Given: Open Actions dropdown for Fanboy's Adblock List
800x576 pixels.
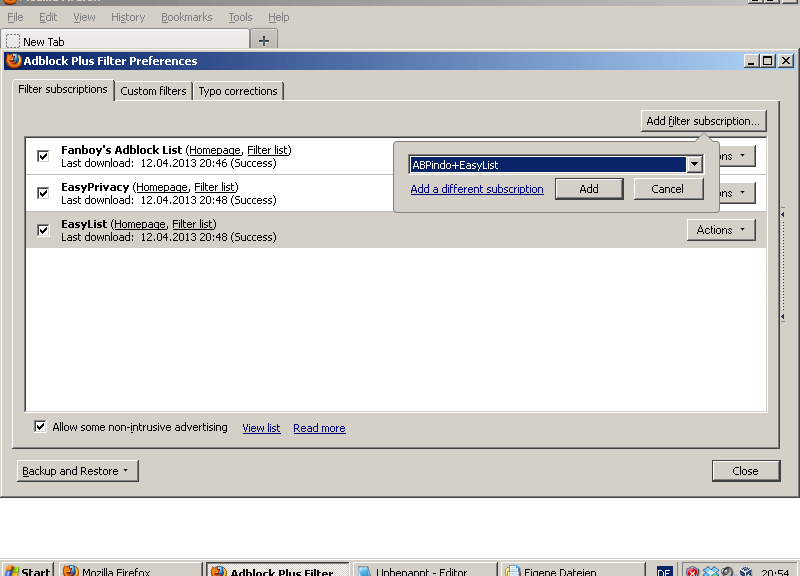Looking at the screenshot, I should point(736,156).
